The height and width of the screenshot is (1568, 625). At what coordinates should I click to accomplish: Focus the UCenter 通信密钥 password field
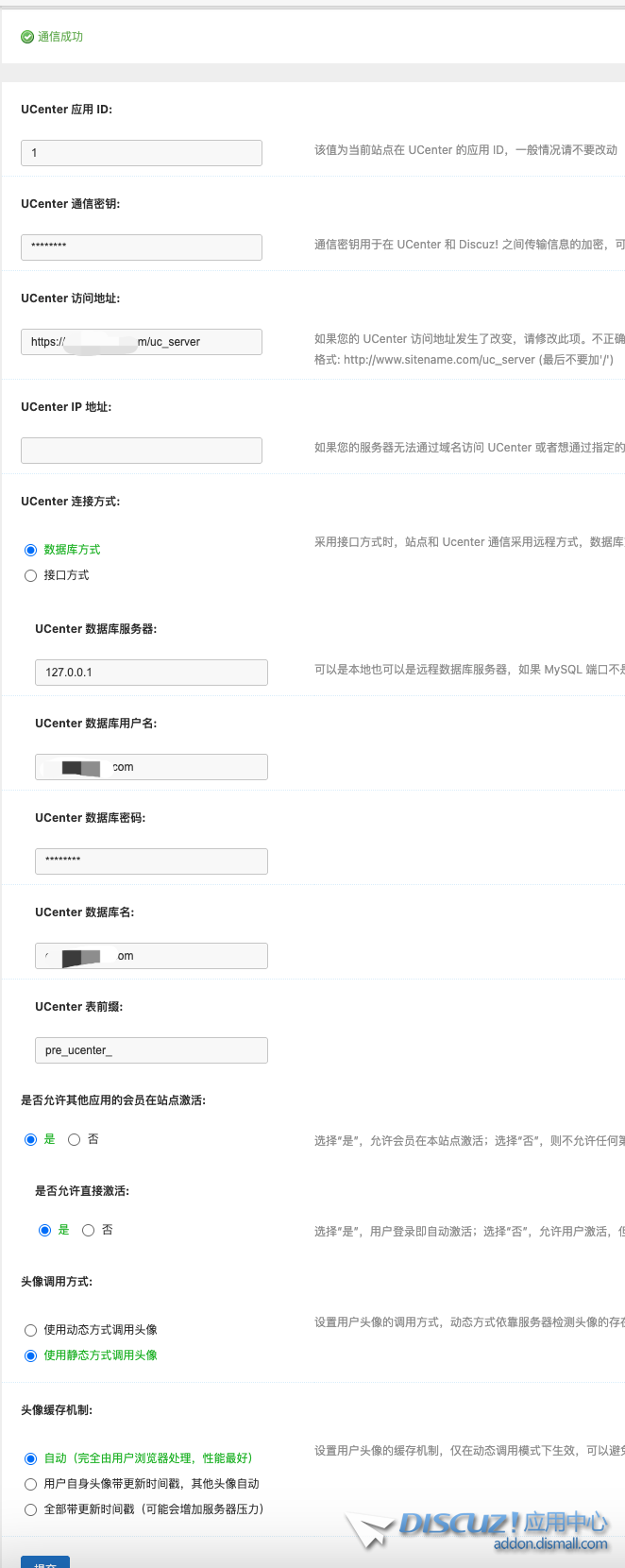click(x=142, y=247)
